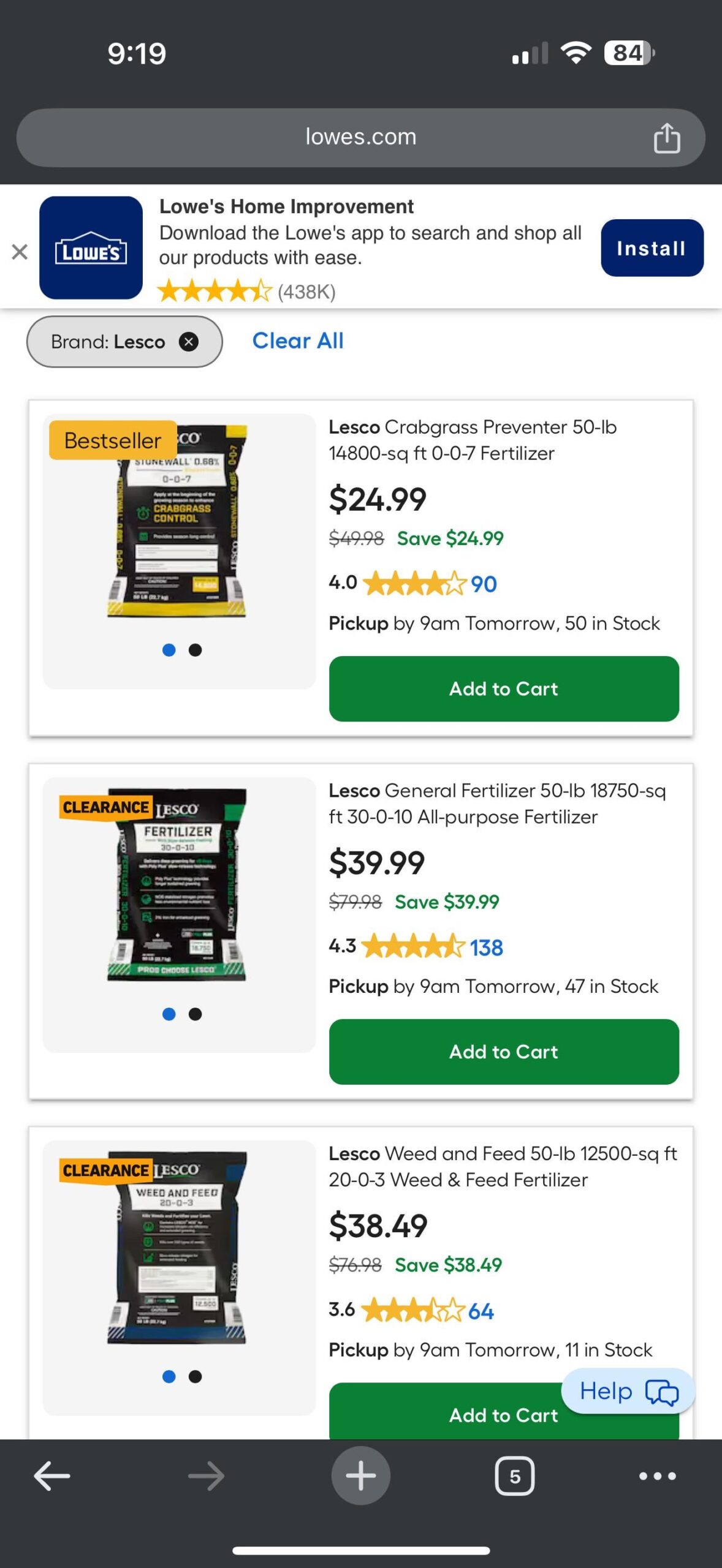The width and height of the screenshot is (722, 1568).
Task: Go back with the browser back arrow
Action: pyautogui.click(x=52, y=1476)
